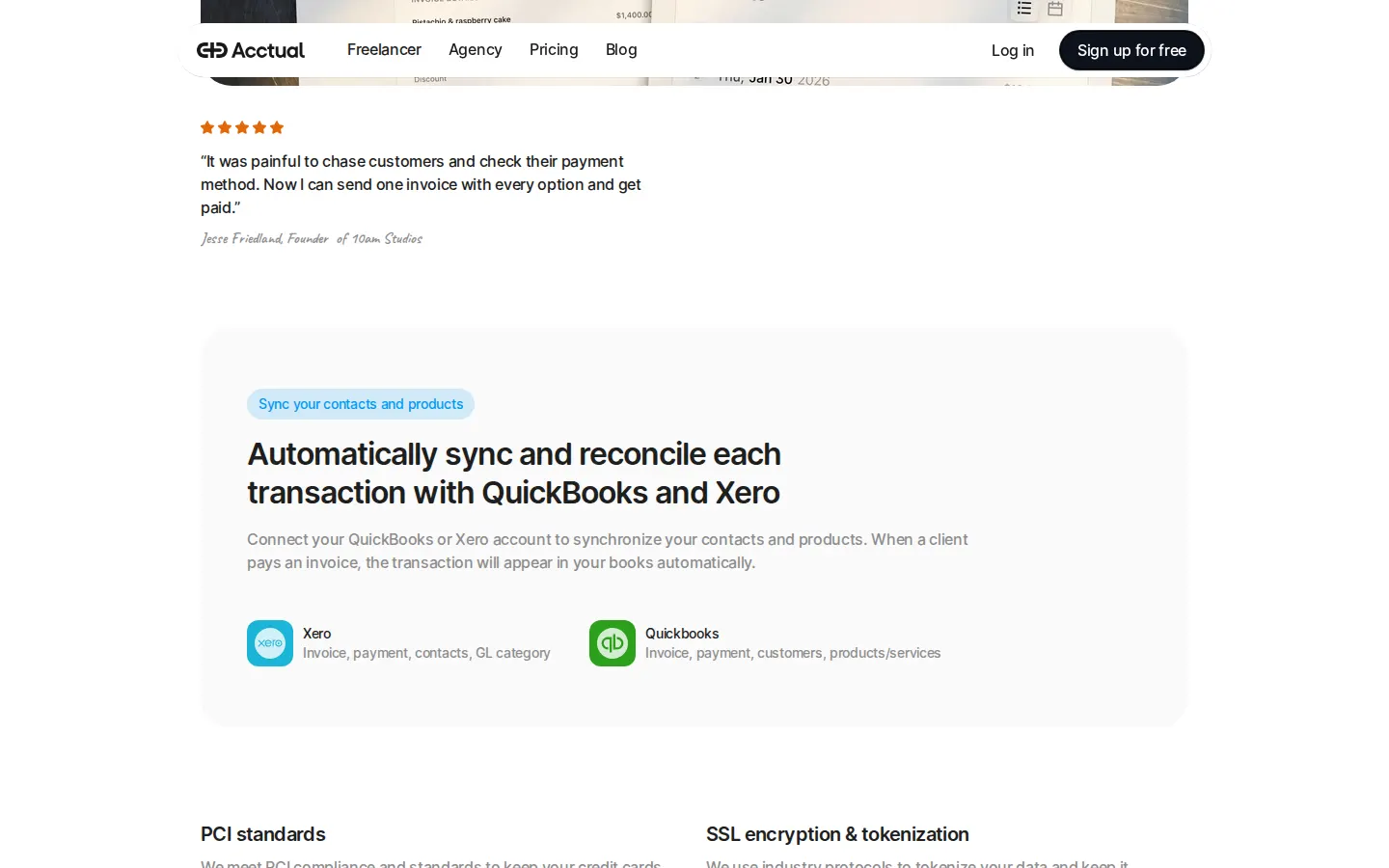This screenshot has height=868, width=1389.
Task: Click 'Invoice, payment, customers, products/services' text
Action: click(x=793, y=653)
